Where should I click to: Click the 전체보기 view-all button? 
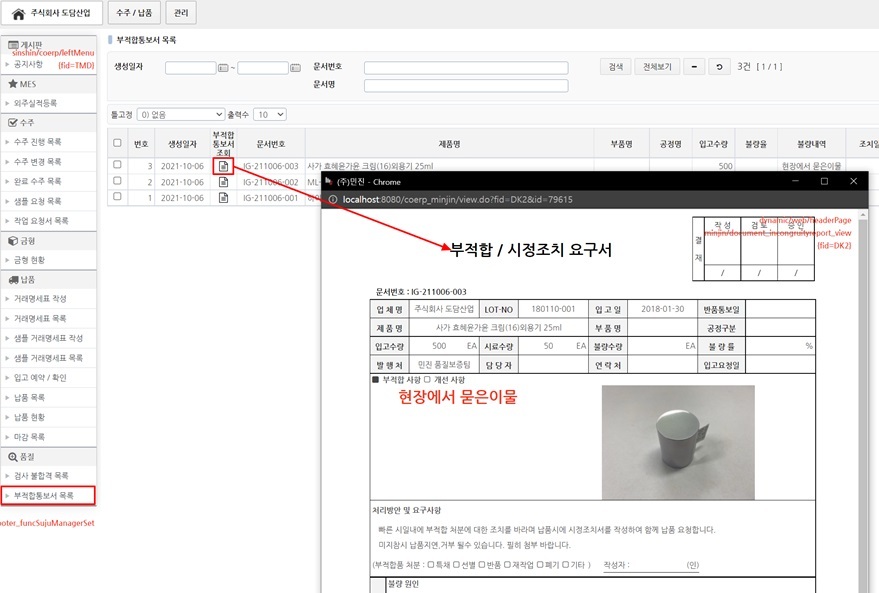click(x=657, y=67)
